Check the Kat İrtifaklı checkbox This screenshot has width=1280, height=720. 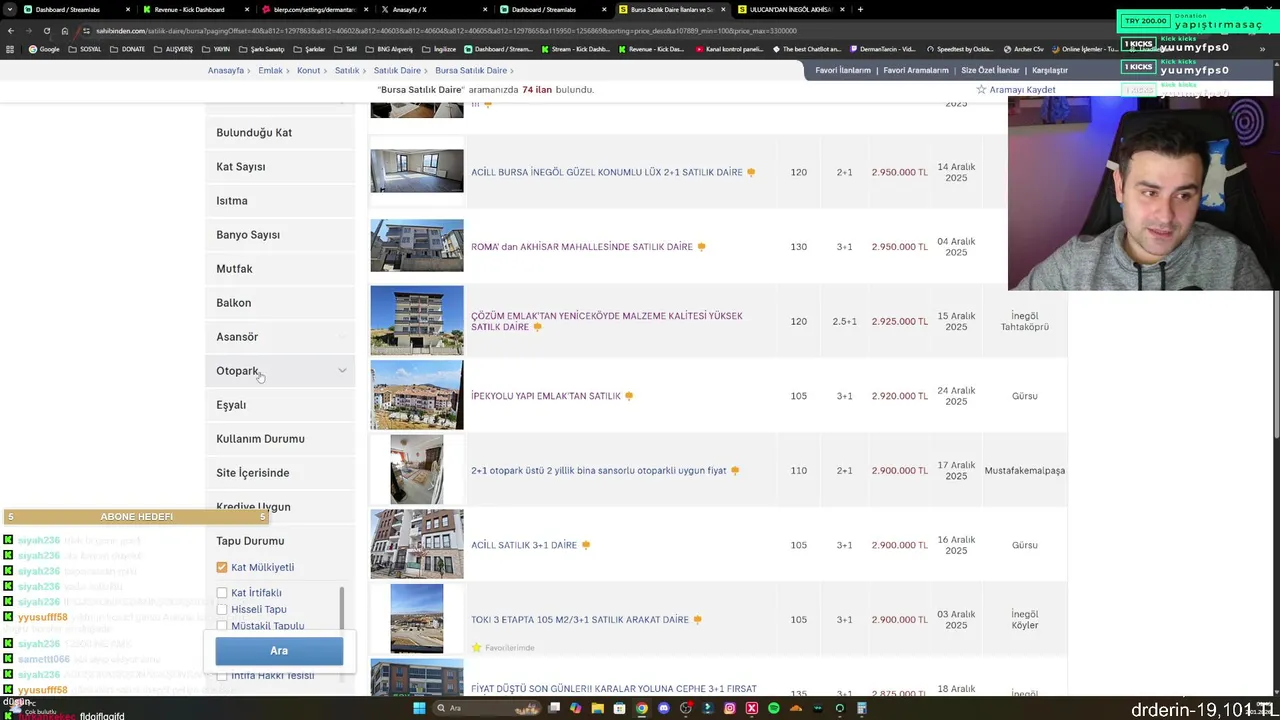point(222,593)
